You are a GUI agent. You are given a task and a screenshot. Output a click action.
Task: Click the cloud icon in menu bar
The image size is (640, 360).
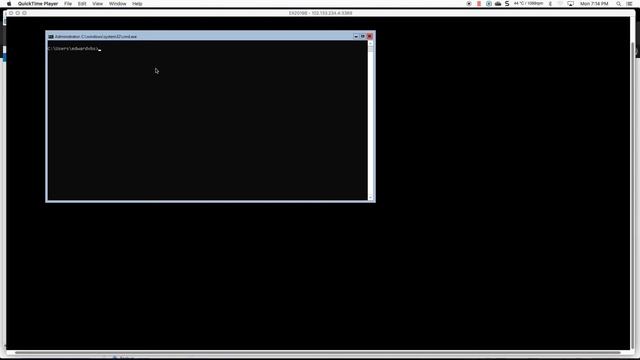coord(498,4)
